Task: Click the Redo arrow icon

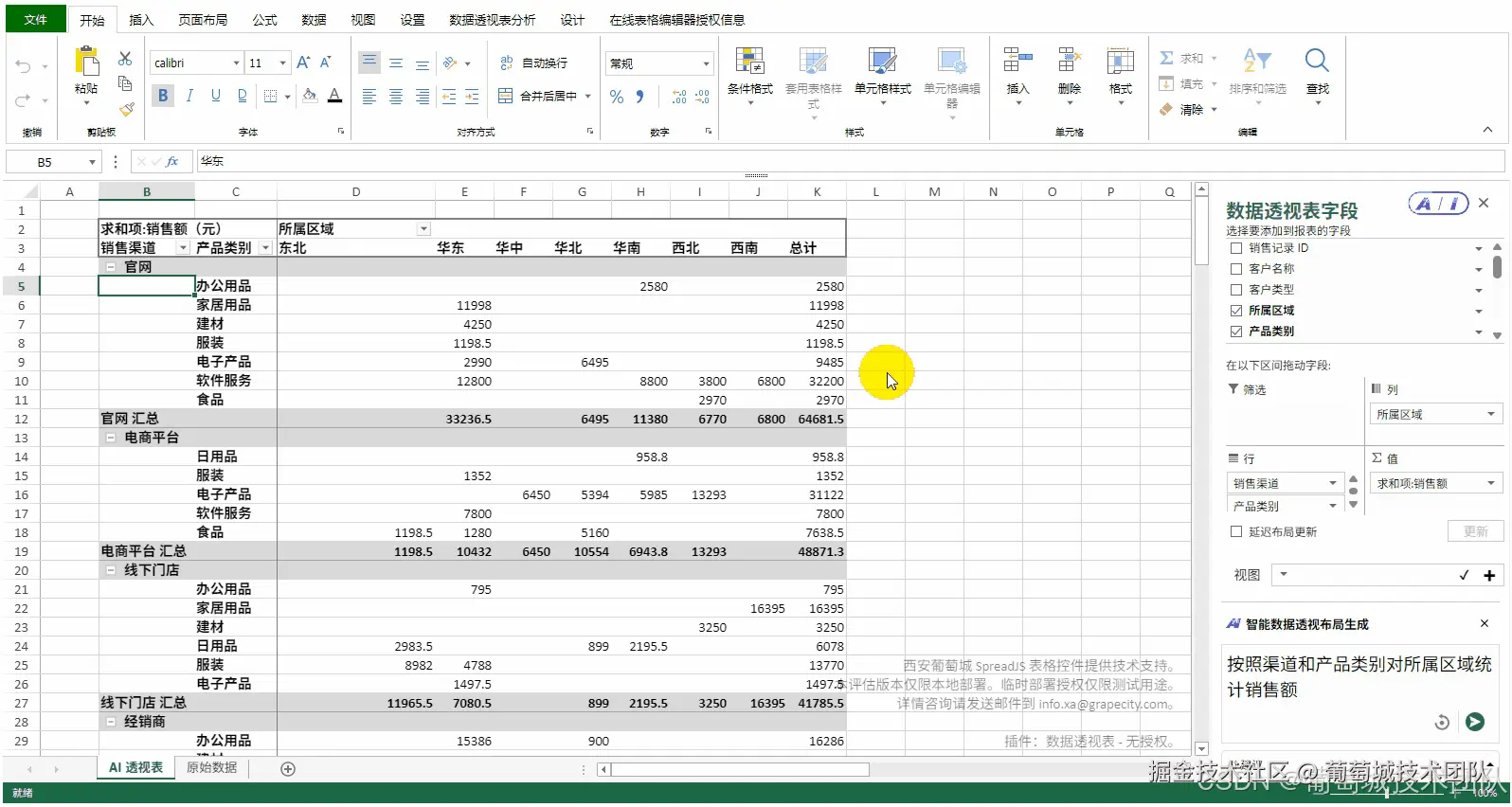Action: tap(23, 99)
